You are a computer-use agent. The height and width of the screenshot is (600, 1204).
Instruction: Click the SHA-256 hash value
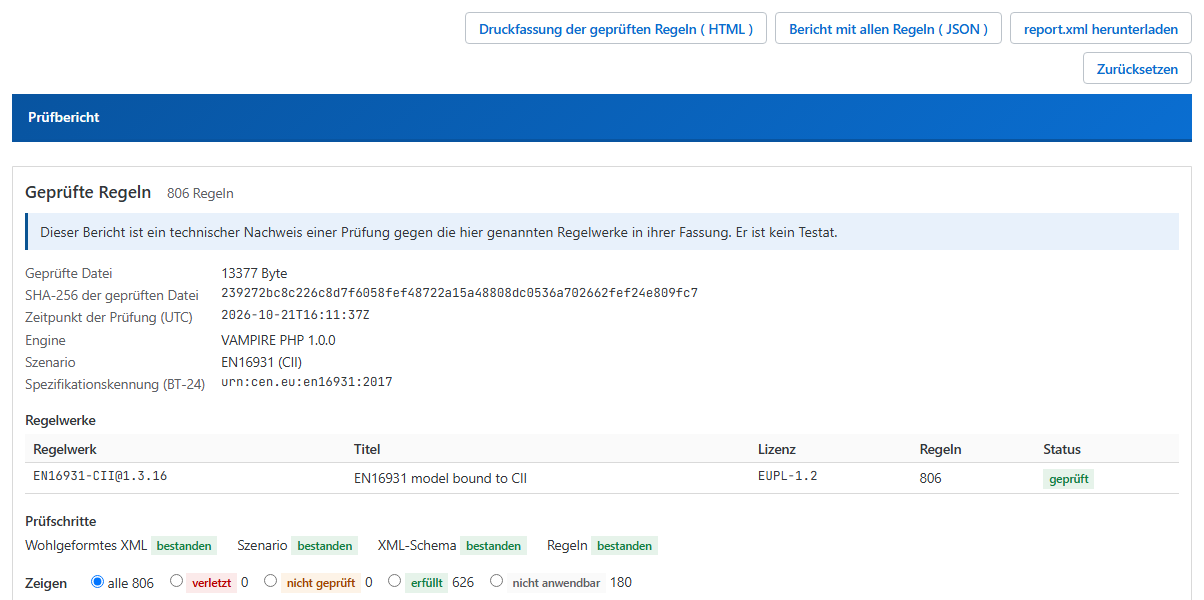click(459, 293)
